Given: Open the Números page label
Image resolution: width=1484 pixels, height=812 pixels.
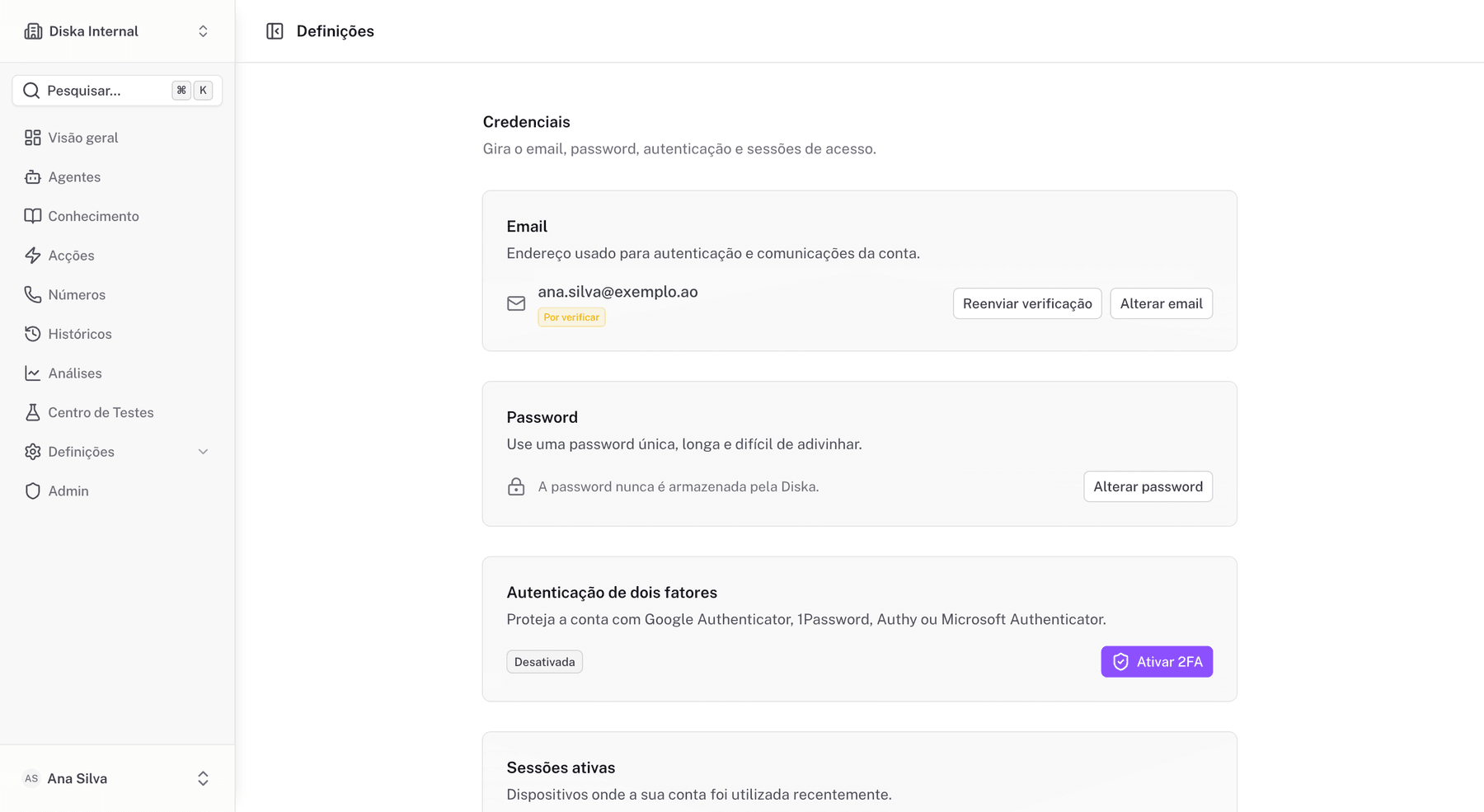Looking at the screenshot, I should point(77,294).
